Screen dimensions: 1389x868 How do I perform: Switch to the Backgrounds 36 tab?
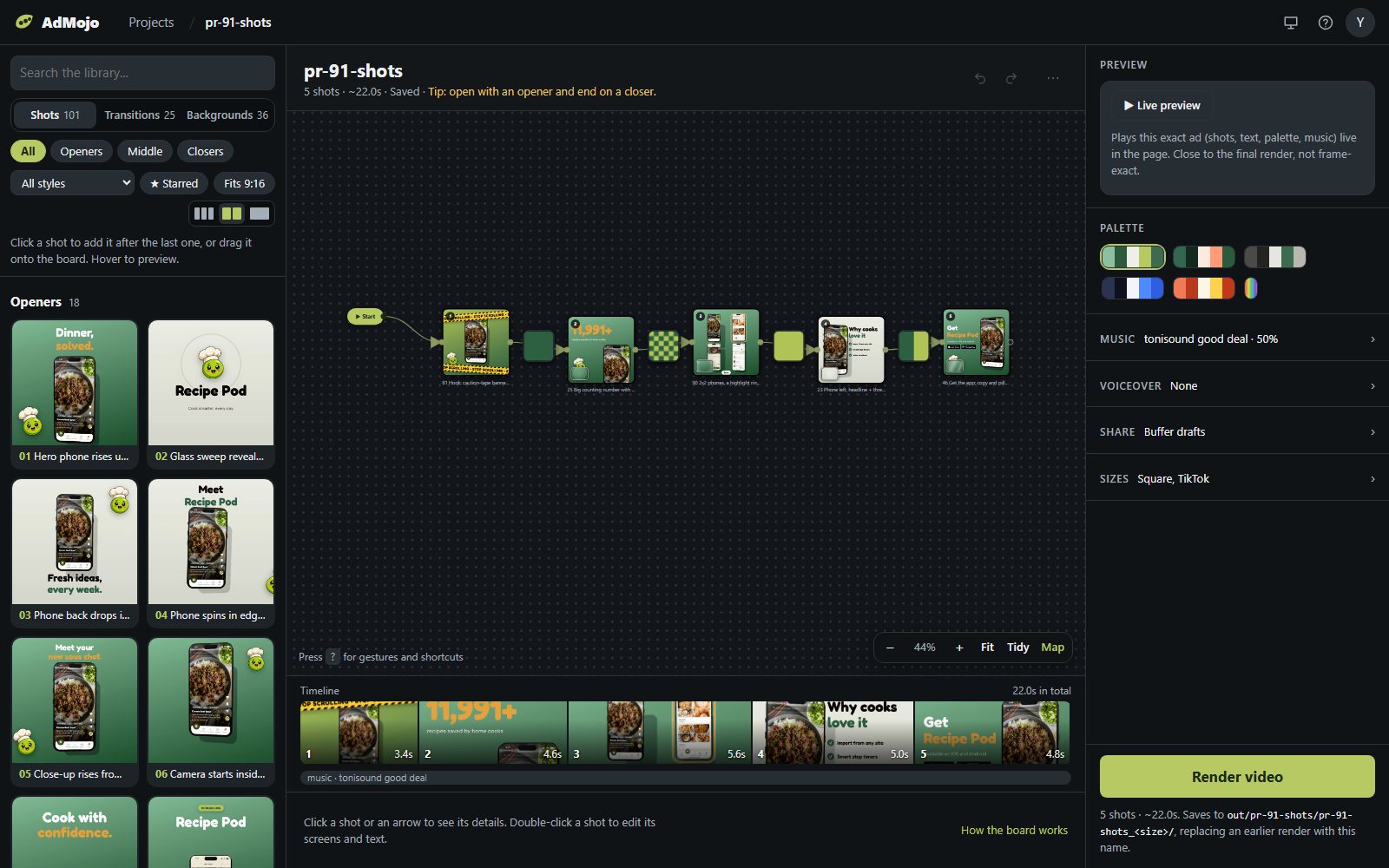click(x=227, y=115)
